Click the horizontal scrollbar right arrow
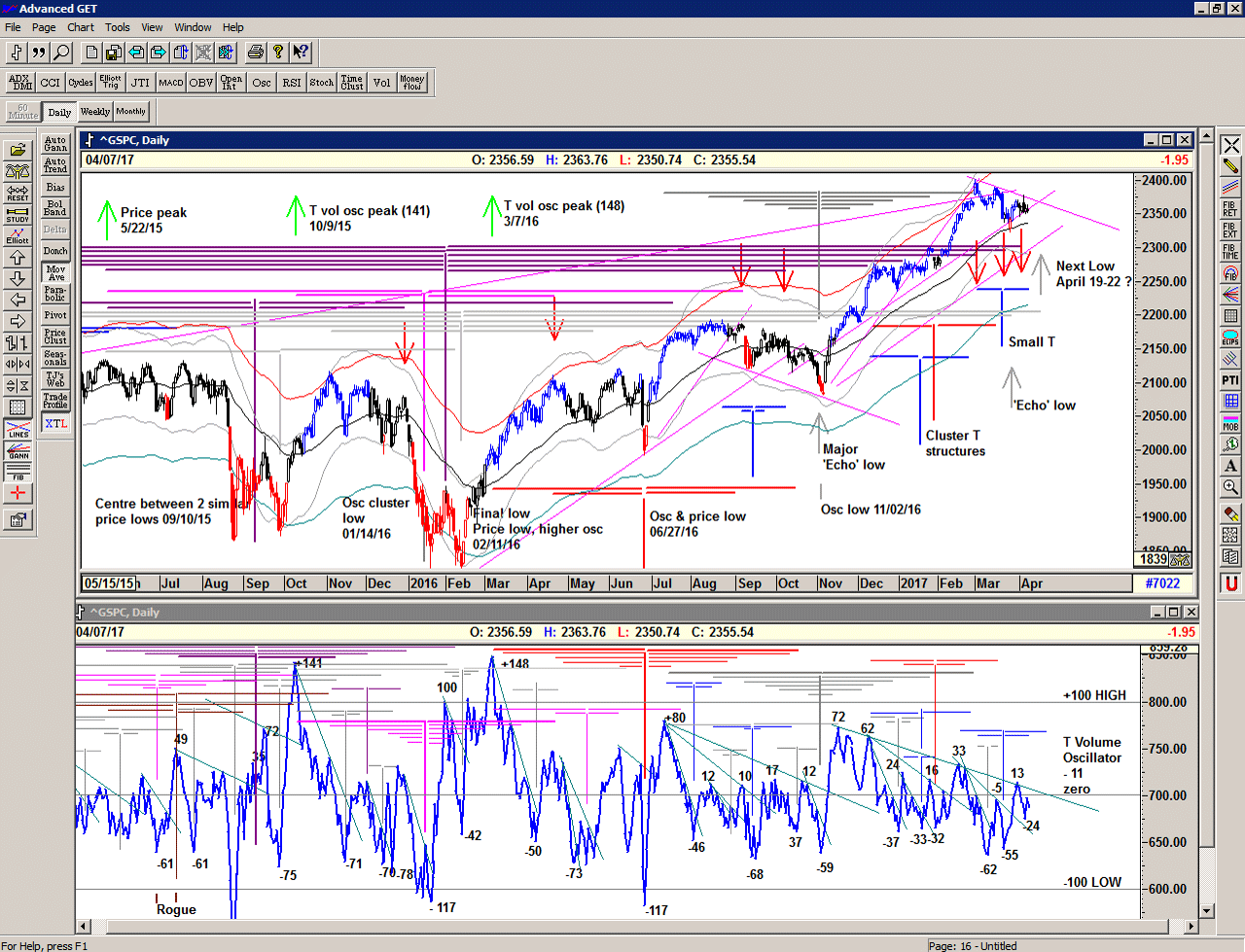This screenshot has width=1245, height=952. [x=1190, y=927]
